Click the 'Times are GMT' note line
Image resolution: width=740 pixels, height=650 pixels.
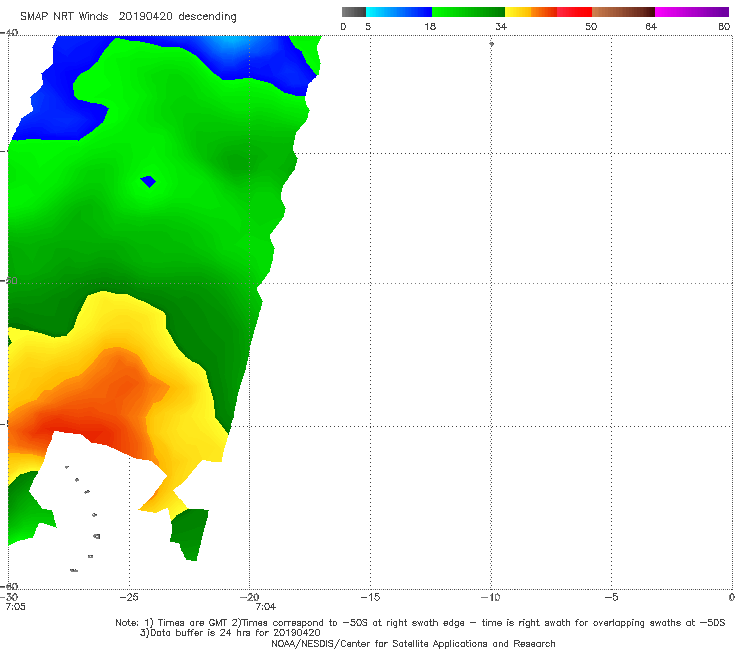[x=420, y=623]
